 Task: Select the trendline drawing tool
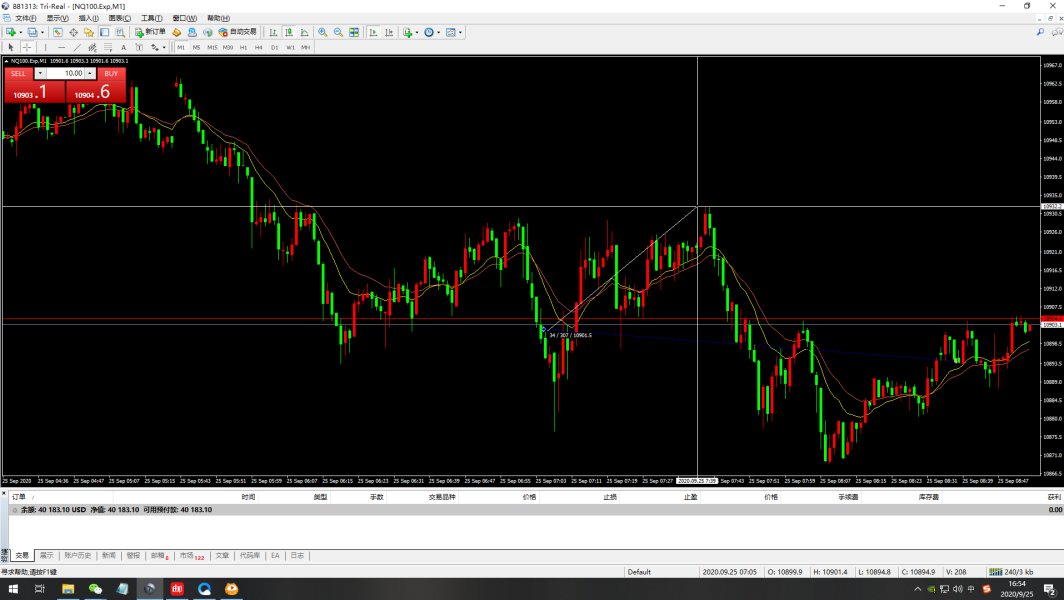pos(77,48)
